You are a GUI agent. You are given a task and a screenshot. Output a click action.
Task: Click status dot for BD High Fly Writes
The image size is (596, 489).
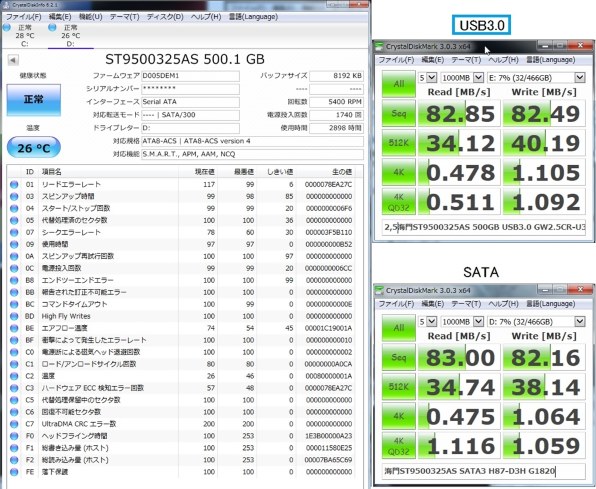pyautogui.click(x=14, y=316)
